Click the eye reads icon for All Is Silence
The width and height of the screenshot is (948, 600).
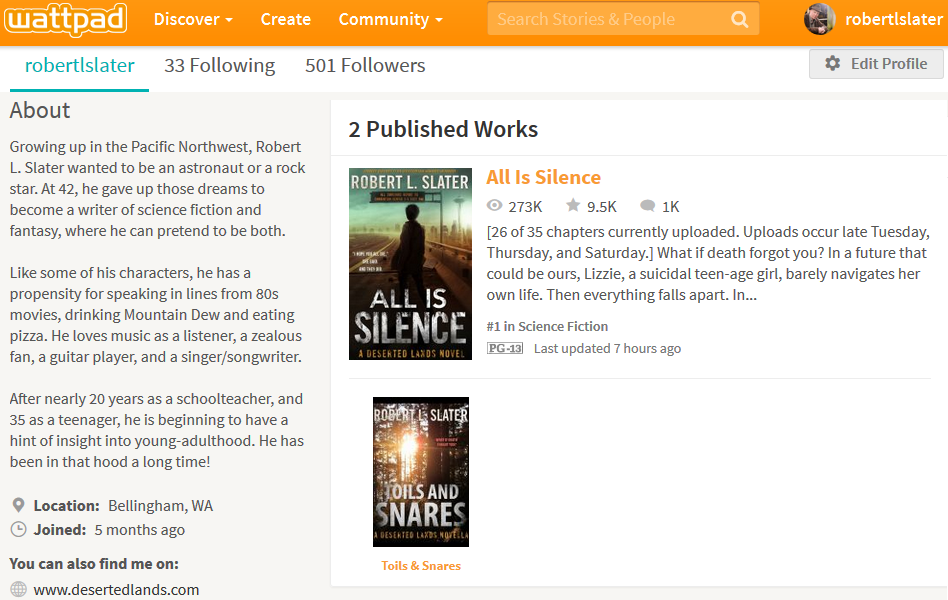click(495, 206)
